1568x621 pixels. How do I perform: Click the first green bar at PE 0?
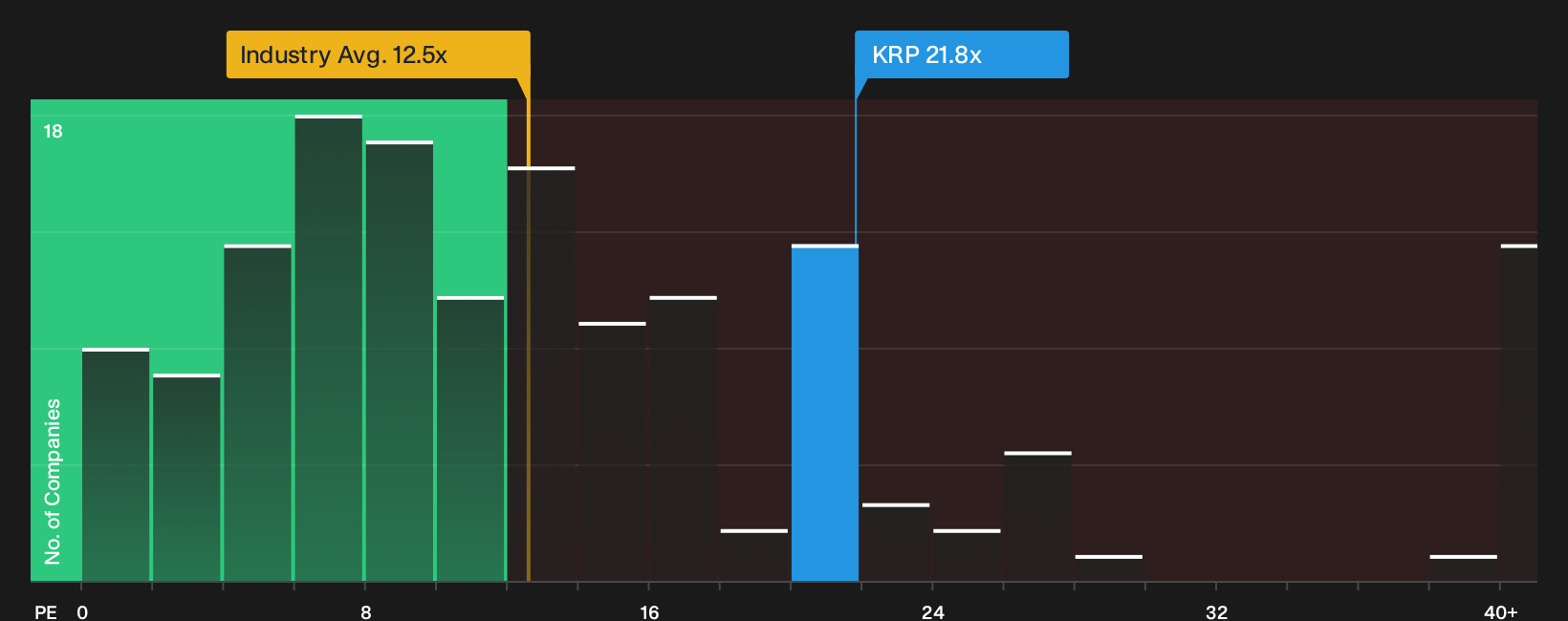point(116,464)
